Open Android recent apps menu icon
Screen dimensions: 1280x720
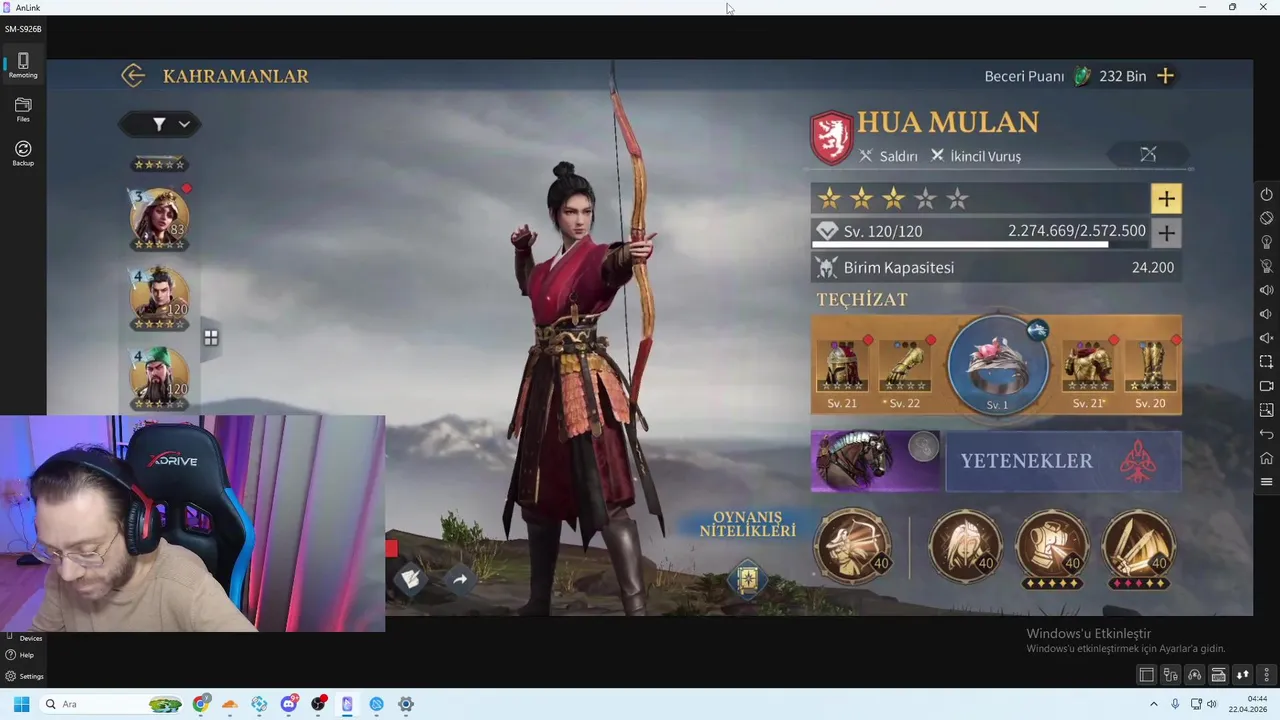pos(1266,482)
